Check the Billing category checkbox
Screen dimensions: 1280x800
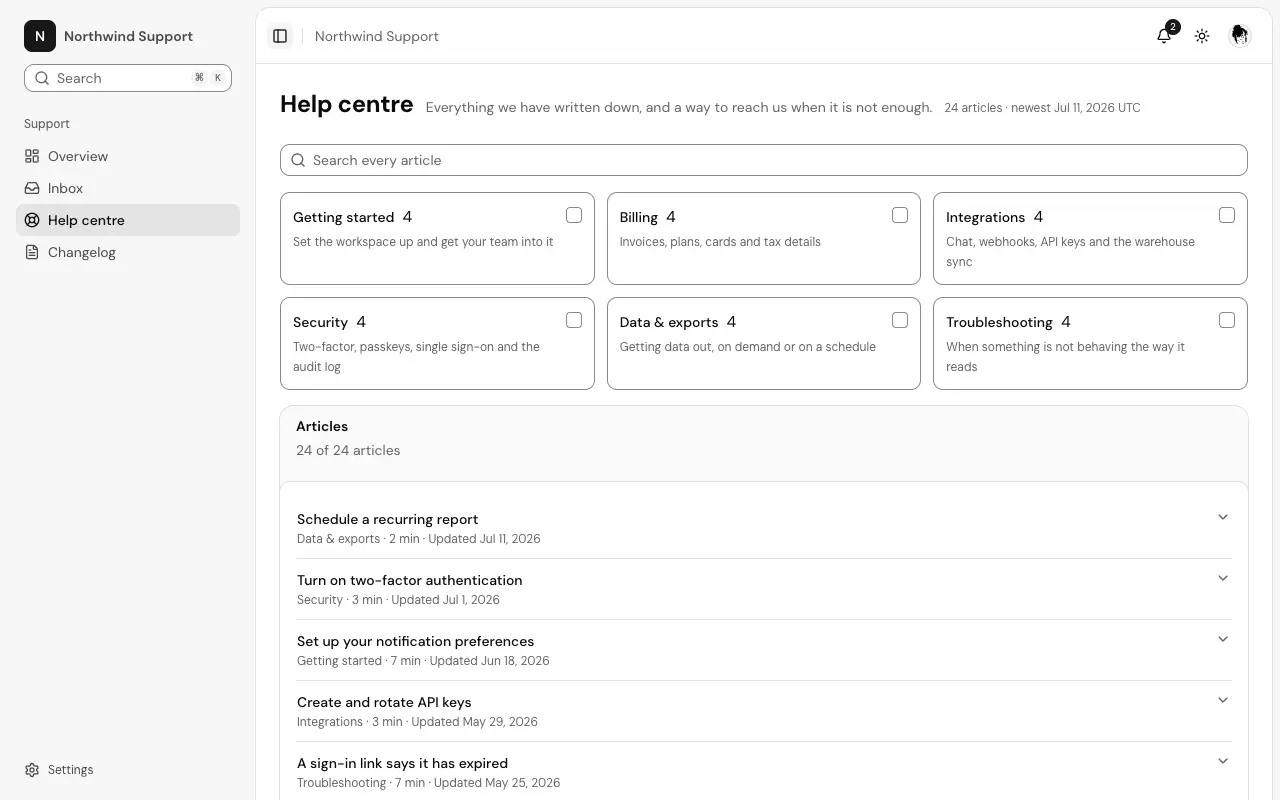(900, 215)
